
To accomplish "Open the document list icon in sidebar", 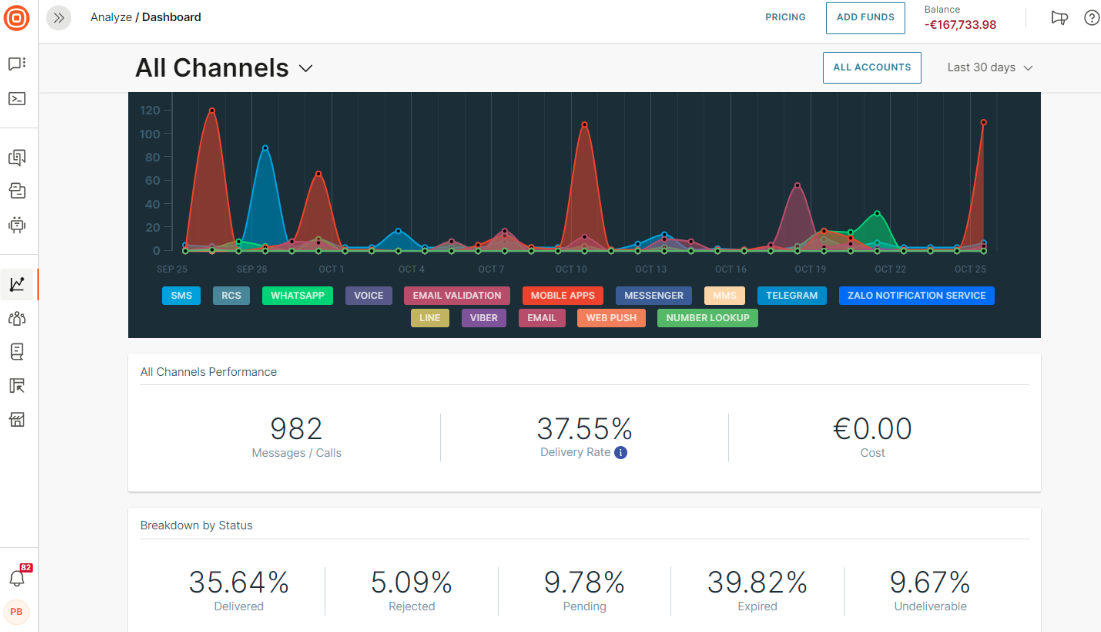I will pyautogui.click(x=17, y=352).
